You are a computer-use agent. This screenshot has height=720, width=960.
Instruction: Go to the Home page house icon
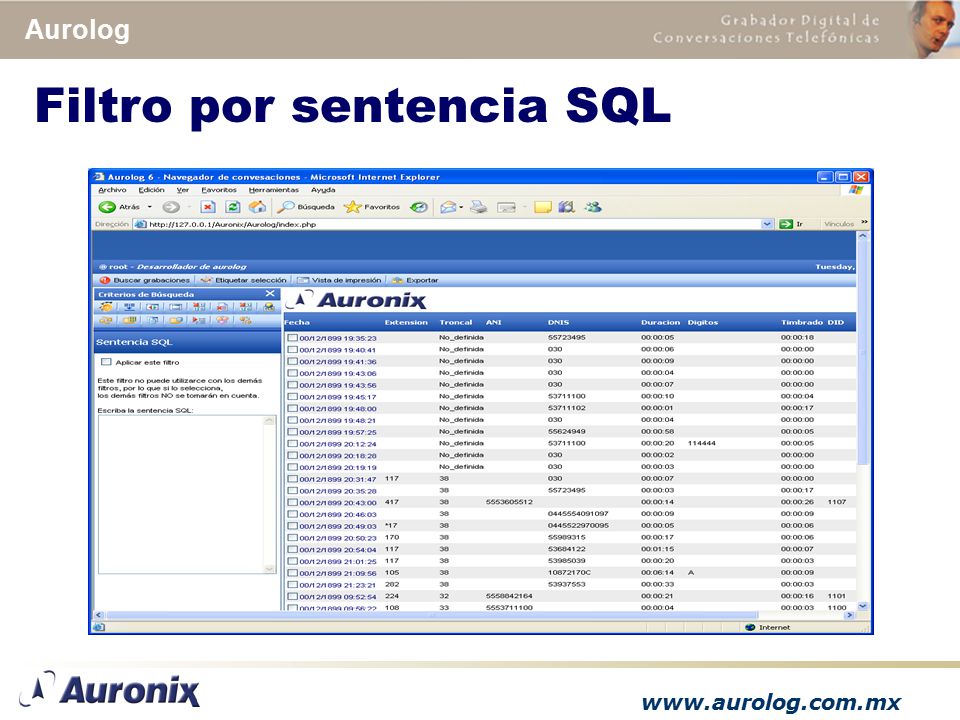[257, 207]
